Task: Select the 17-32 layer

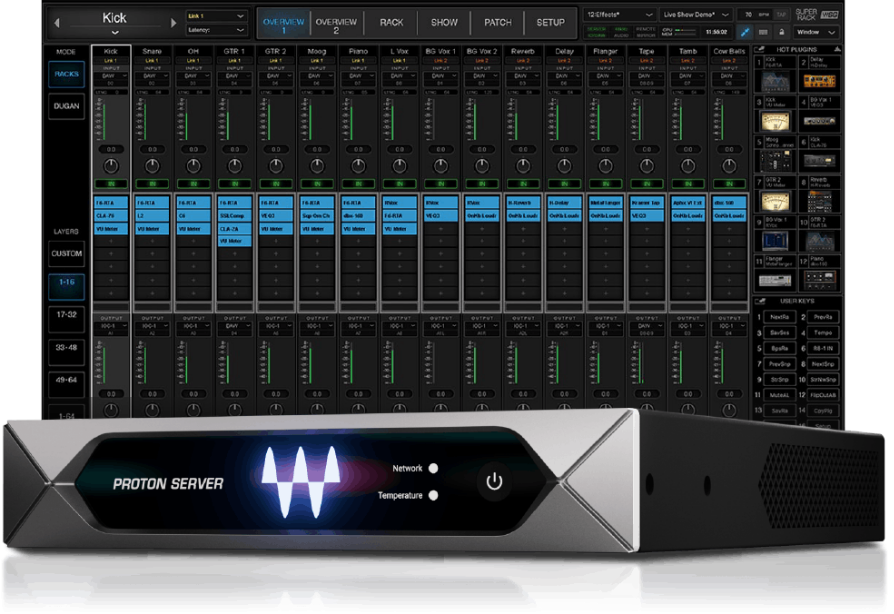Action: 67,319
